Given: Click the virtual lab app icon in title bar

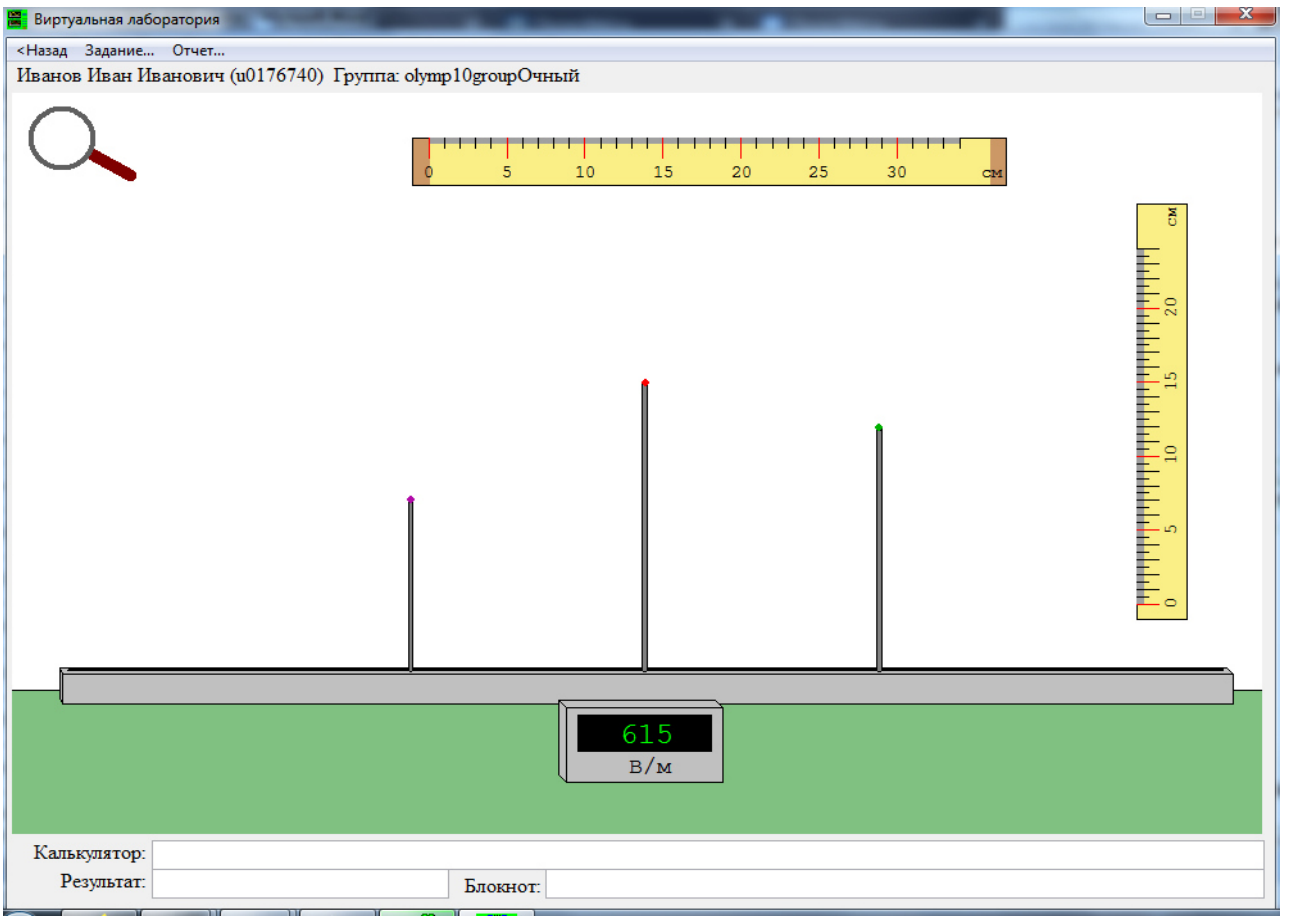Looking at the screenshot, I should (18, 19).
